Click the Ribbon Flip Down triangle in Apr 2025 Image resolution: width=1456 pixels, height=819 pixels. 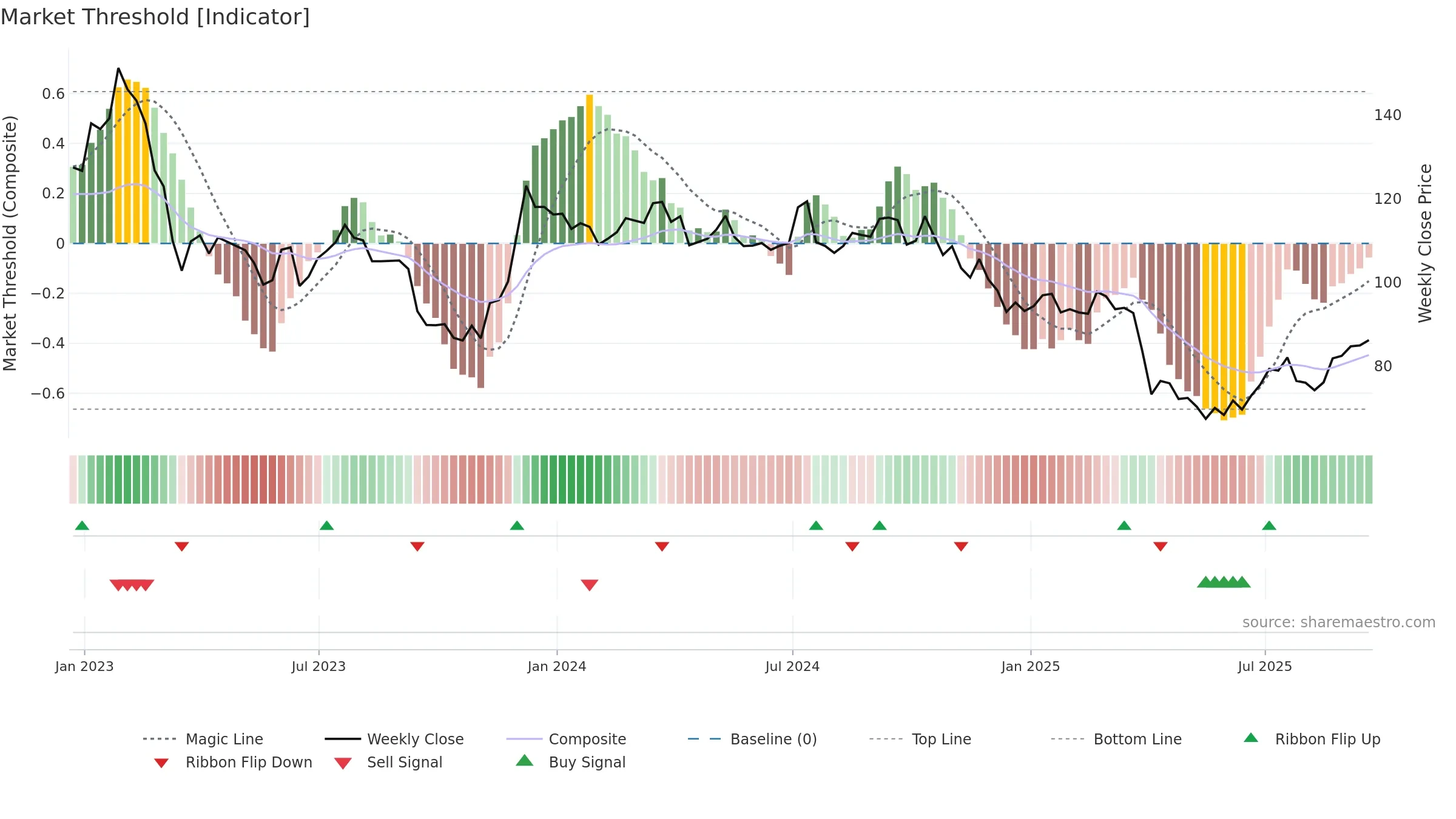coord(1161,547)
